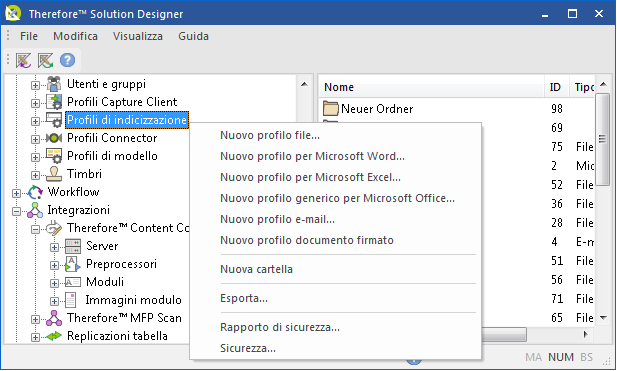Viewport: 617px width, 371px height.
Task: Click the Timbri stamp icon
Action: (x=54, y=174)
